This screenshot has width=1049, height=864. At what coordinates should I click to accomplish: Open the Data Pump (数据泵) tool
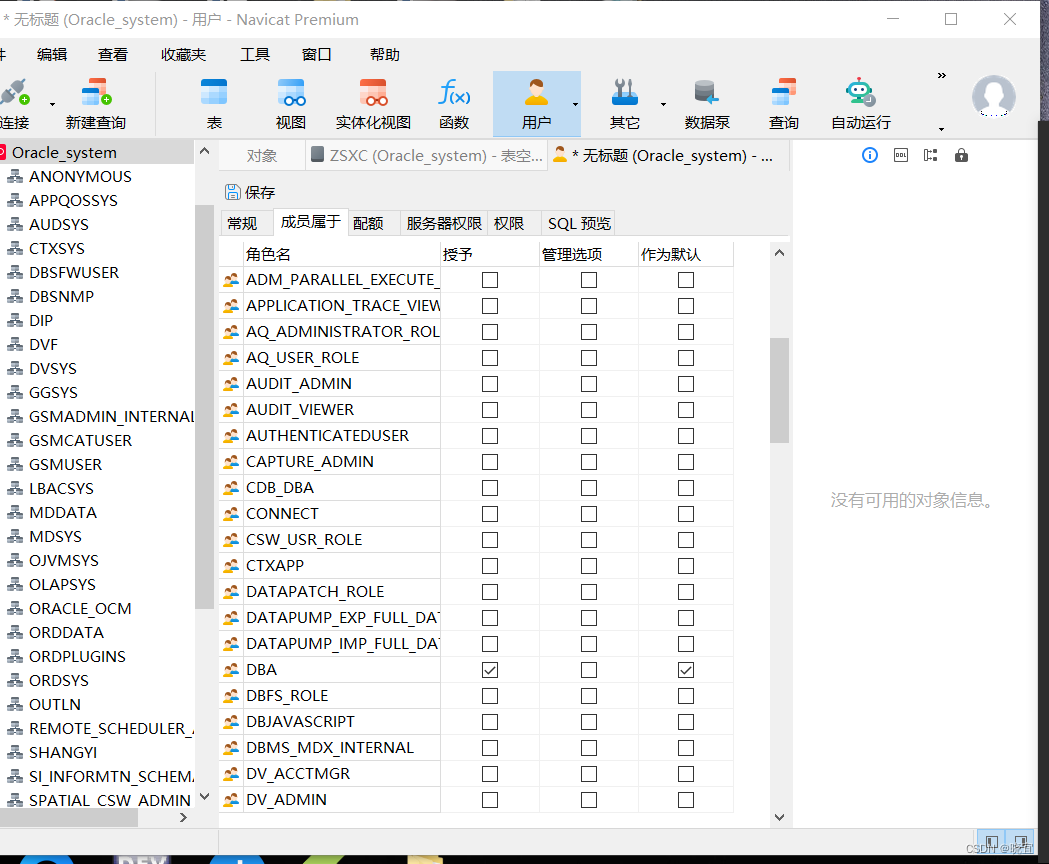[706, 104]
